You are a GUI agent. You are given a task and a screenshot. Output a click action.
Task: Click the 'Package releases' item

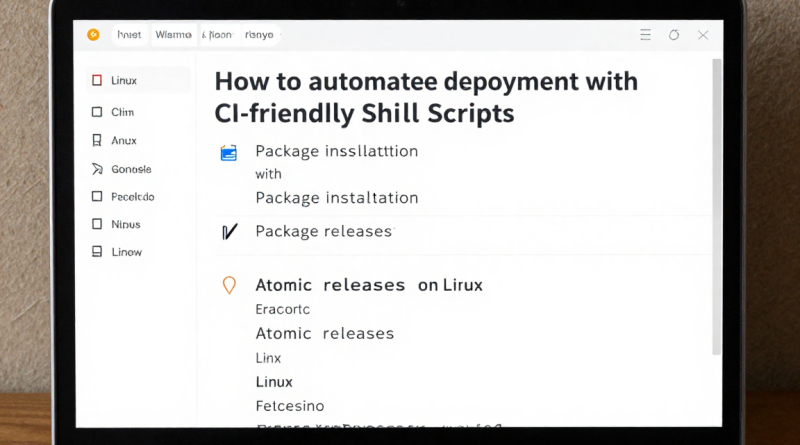coord(324,231)
